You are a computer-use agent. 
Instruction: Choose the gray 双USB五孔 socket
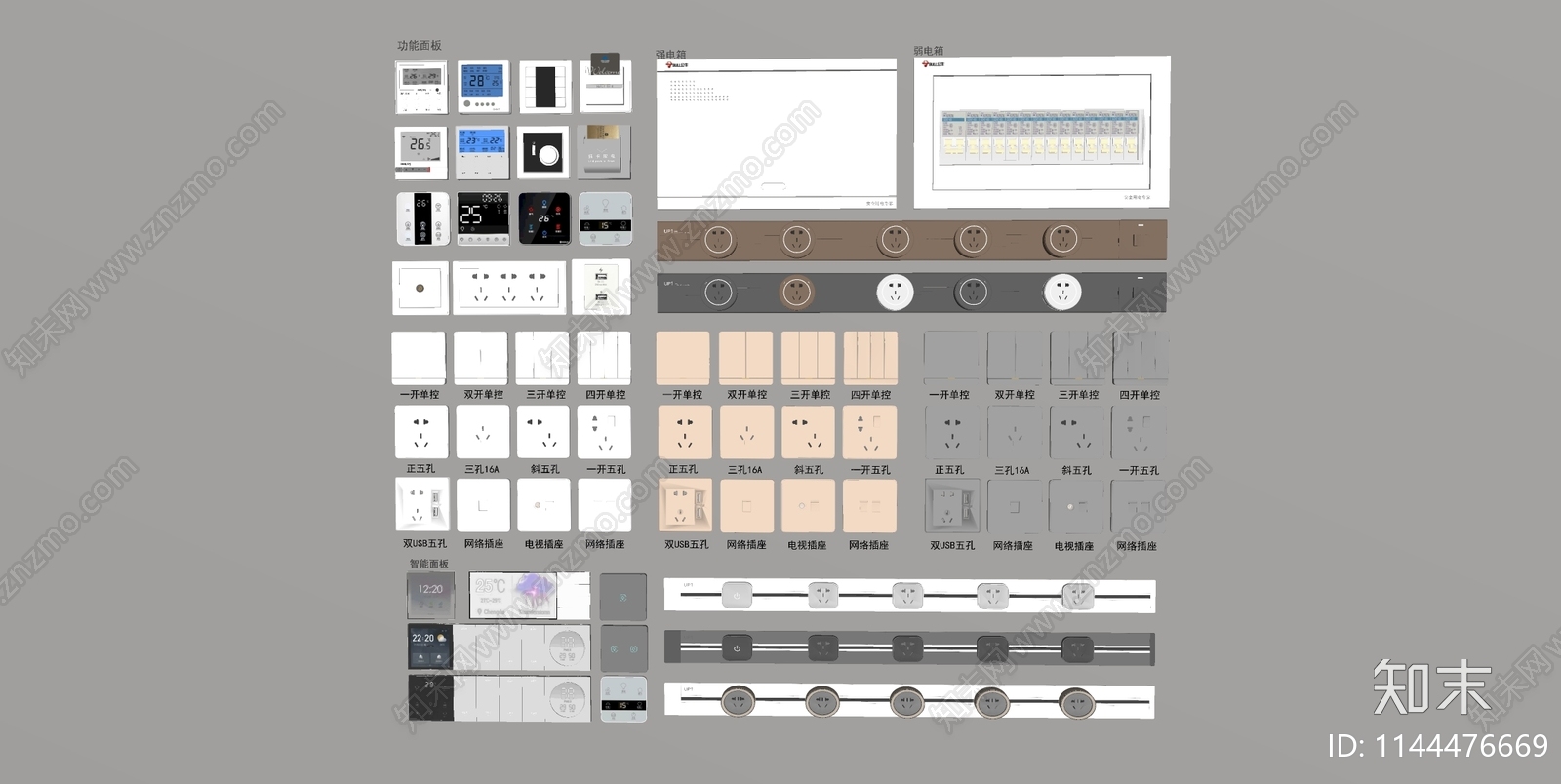pos(952,507)
